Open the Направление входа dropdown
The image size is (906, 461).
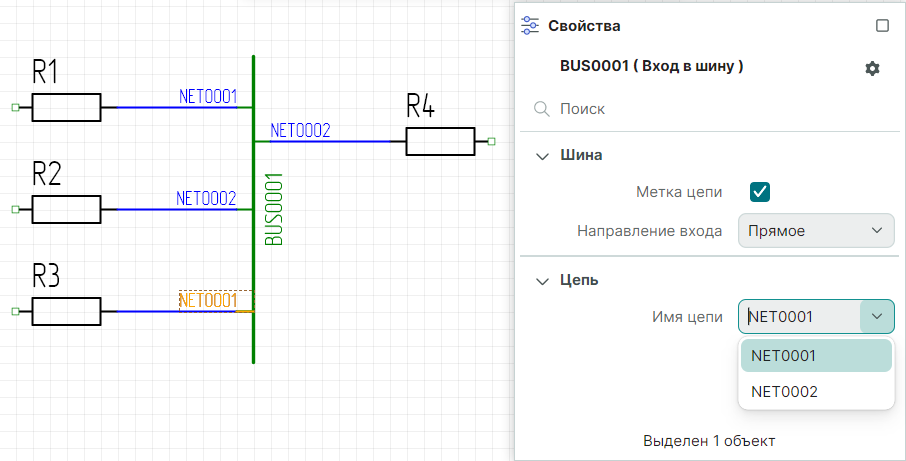pos(815,231)
